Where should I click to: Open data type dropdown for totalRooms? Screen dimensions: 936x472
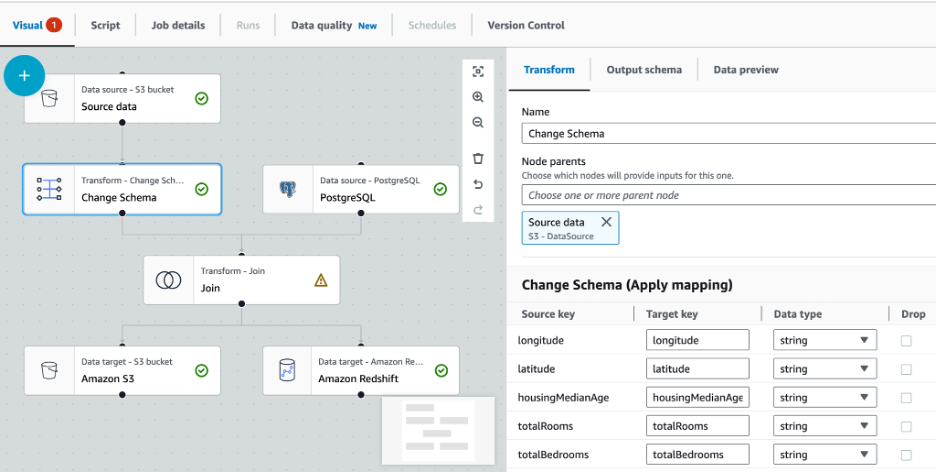[825, 426]
